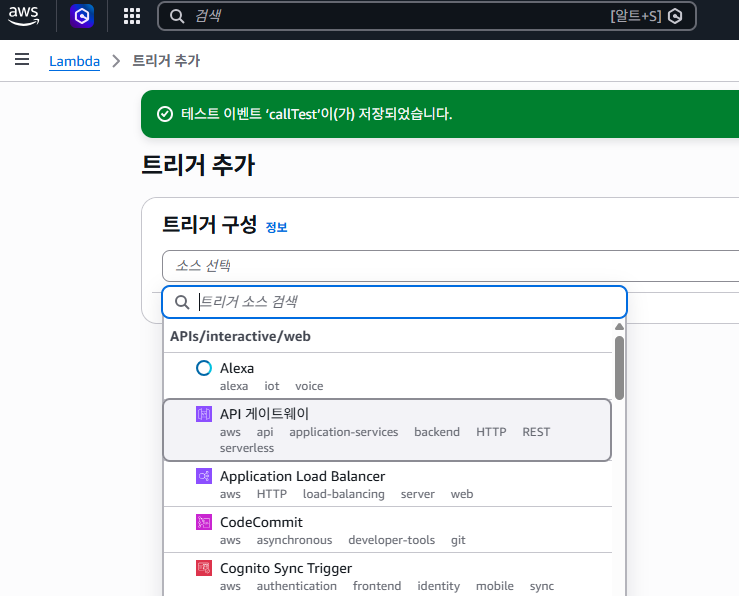739x596 pixels.
Task: Select Cognito Sync Trigger option
Action: point(387,575)
